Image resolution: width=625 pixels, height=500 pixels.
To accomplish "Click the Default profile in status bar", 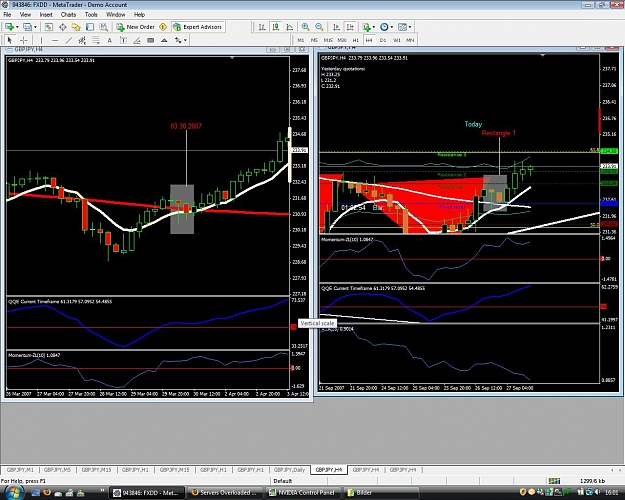I will pos(283,480).
